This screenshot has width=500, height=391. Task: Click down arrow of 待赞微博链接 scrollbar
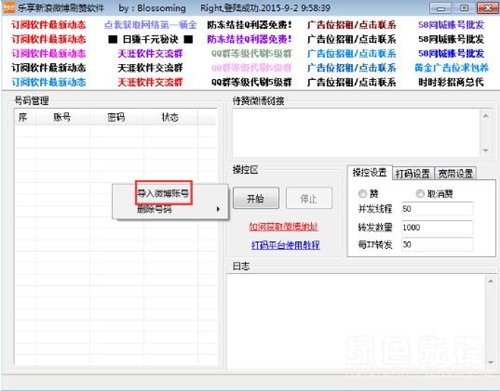coord(486,151)
